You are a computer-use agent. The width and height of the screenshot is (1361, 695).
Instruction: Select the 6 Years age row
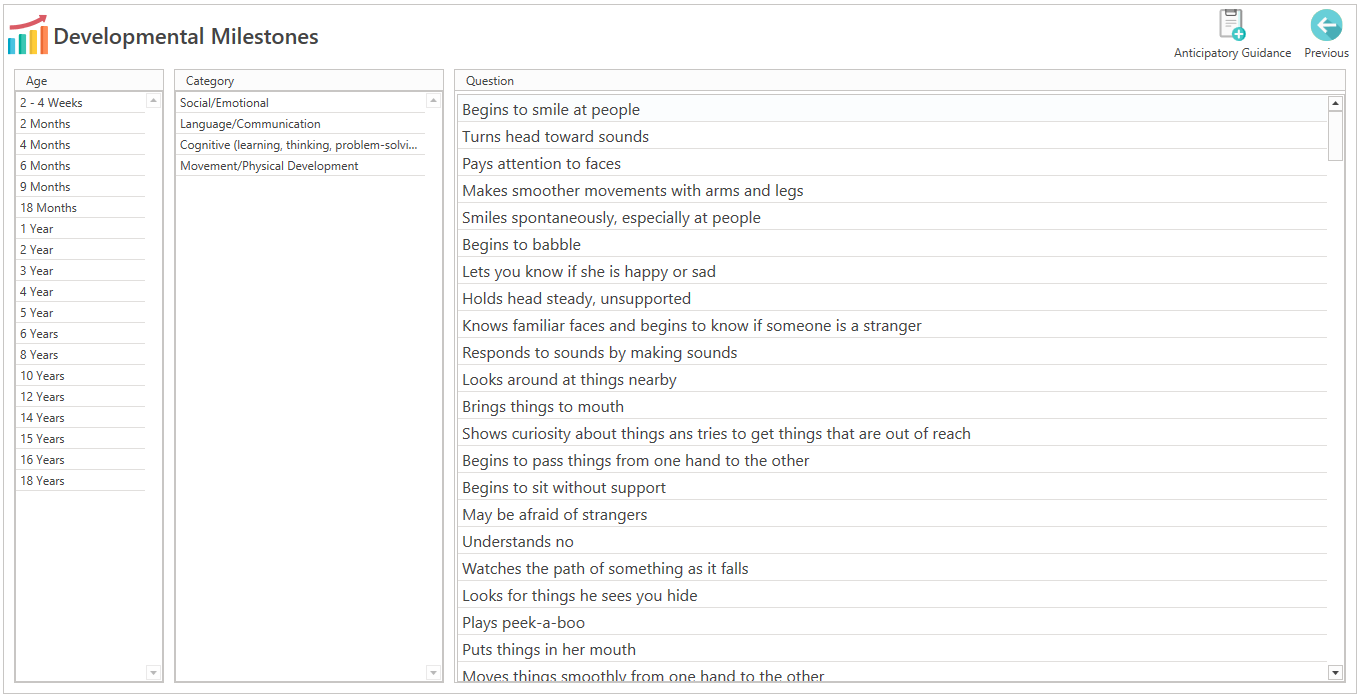click(80, 334)
